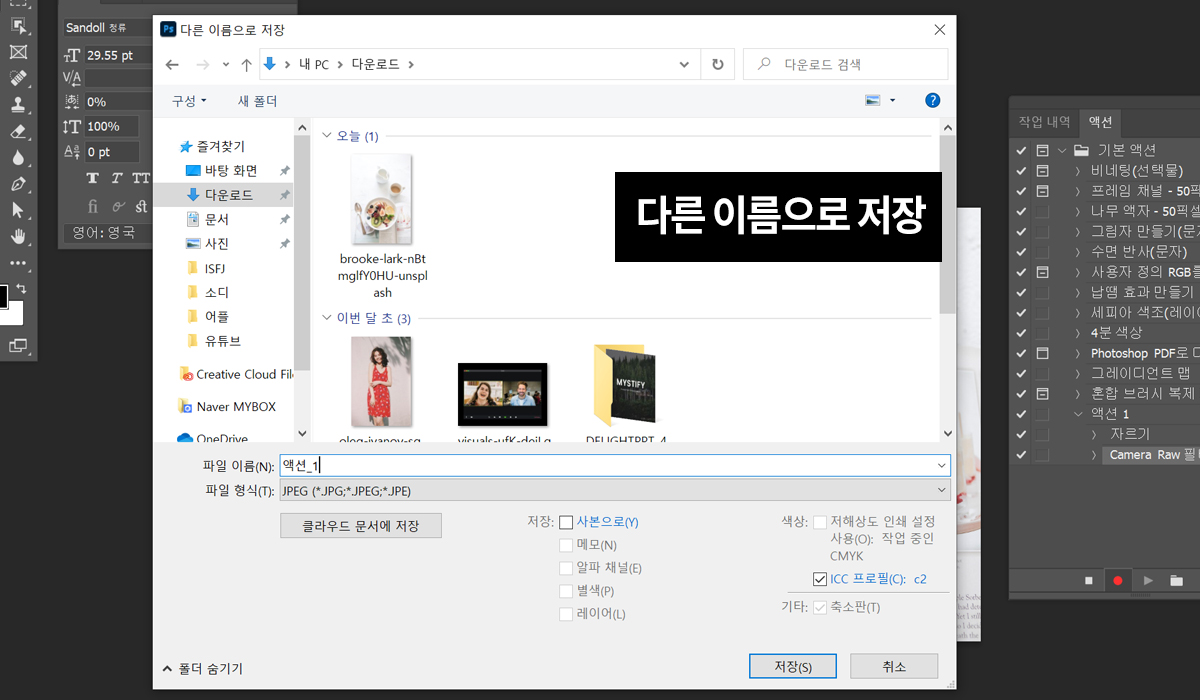This screenshot has height=700, width=1200.
Task: Select the Healing Brush bandage tool
Action: click(18, 78)
